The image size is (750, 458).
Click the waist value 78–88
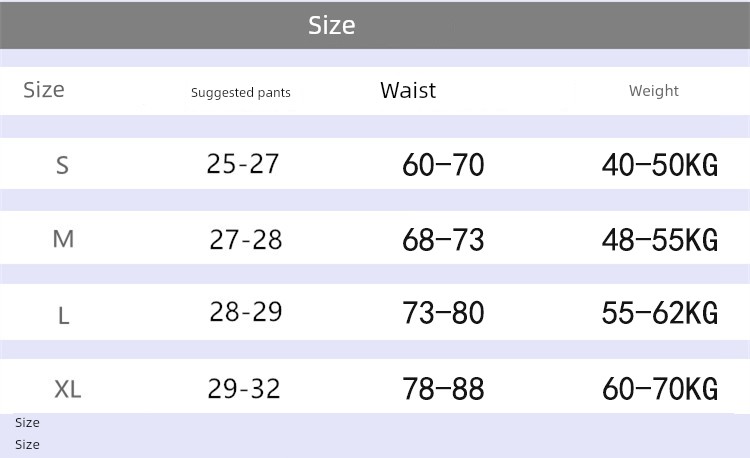coord(443,388)
